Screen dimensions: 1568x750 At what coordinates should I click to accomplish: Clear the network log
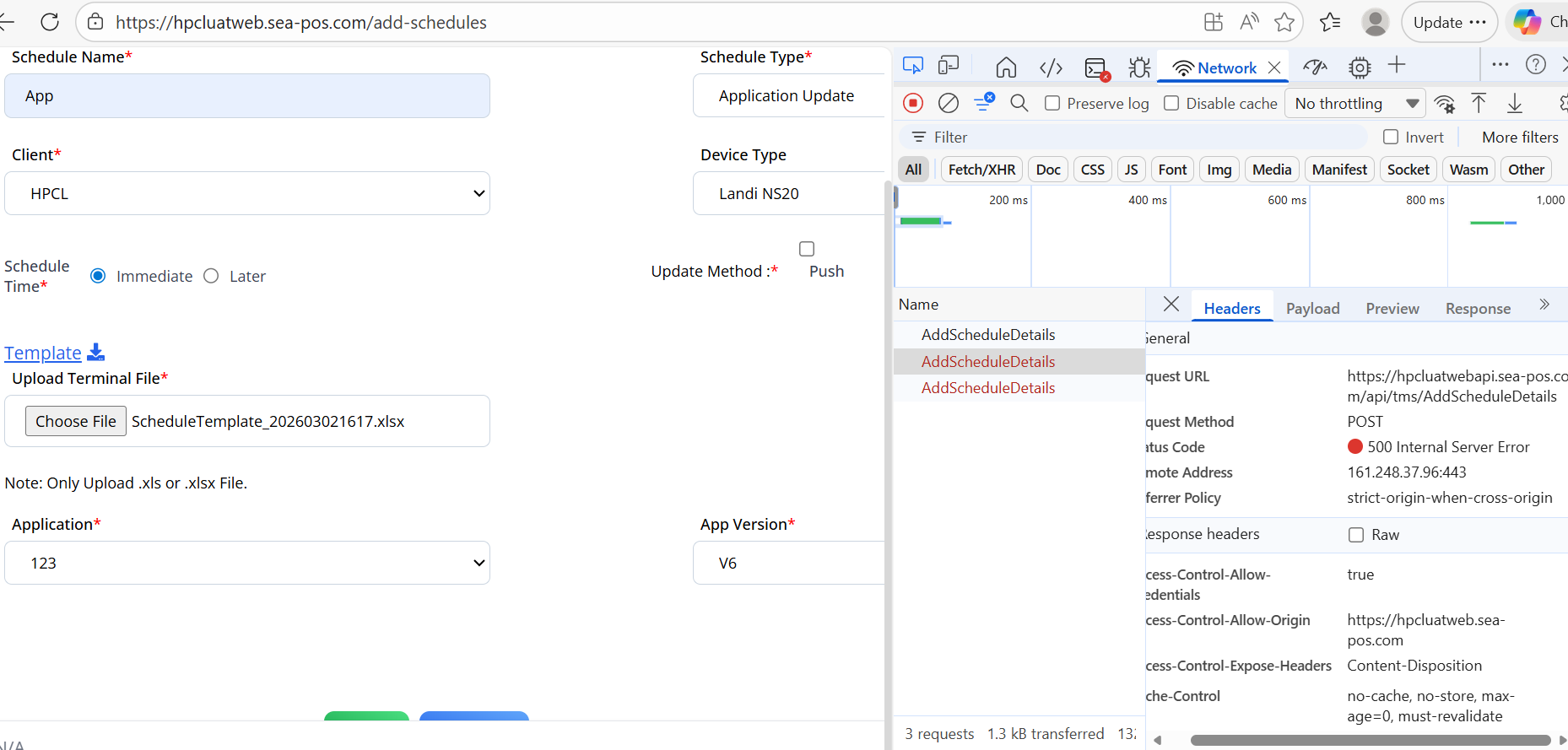949,103
